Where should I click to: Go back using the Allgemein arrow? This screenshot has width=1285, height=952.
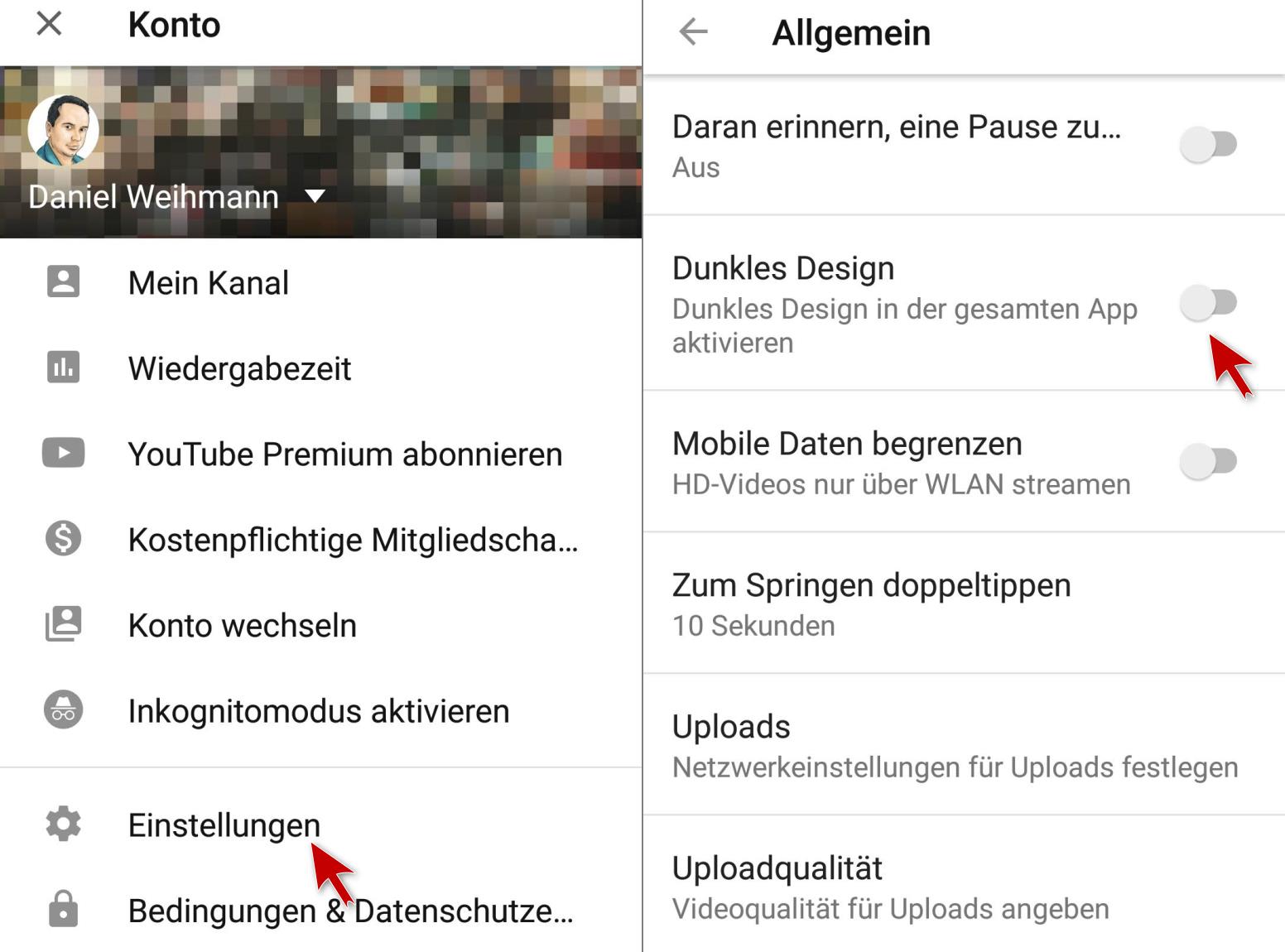coord(693,32)
